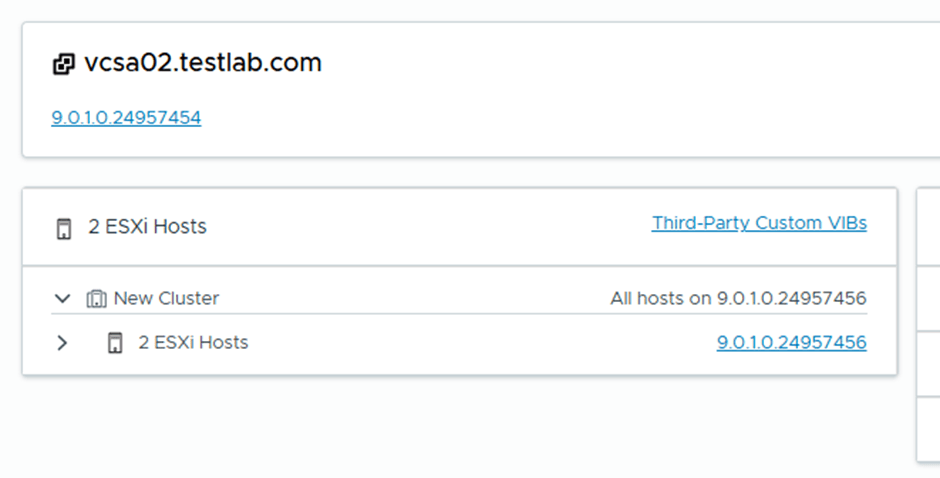Click the vCenter Server icon beside vcsa02.testlab.com
Screen dimensions: 940x478
[63, 65]
